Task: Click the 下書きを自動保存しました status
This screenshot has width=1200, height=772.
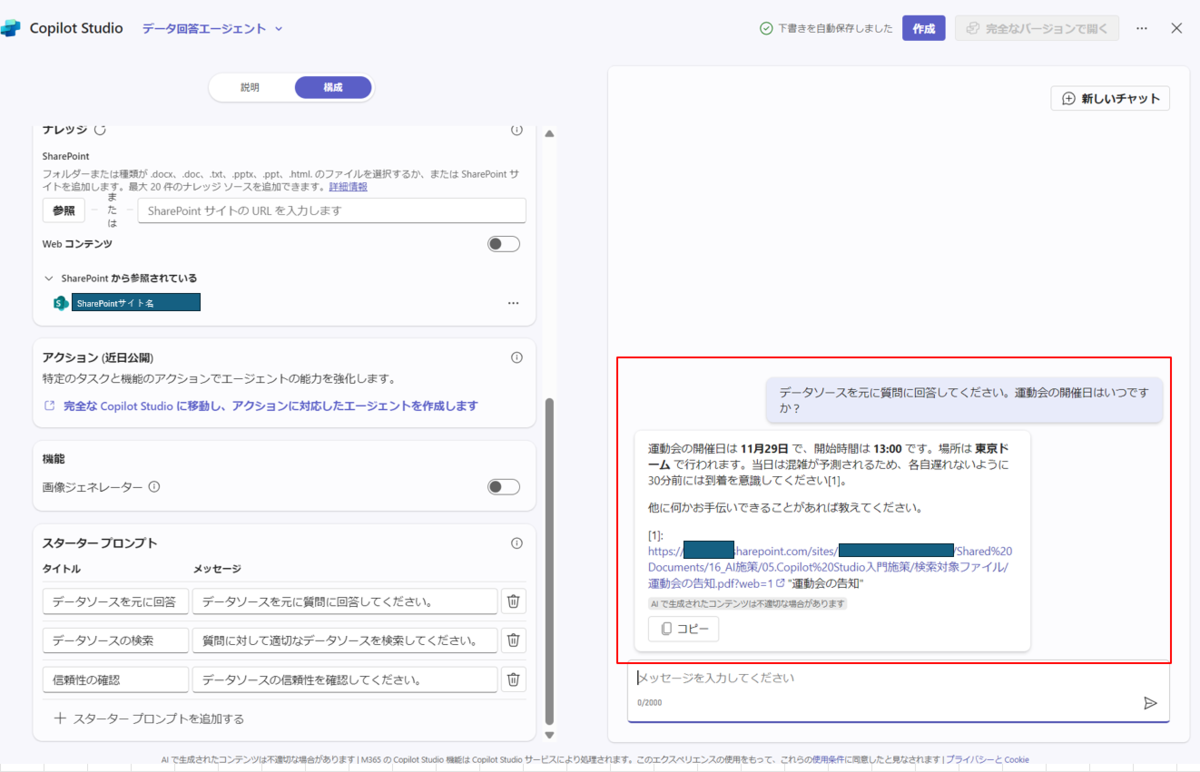Action: point(826,29)
